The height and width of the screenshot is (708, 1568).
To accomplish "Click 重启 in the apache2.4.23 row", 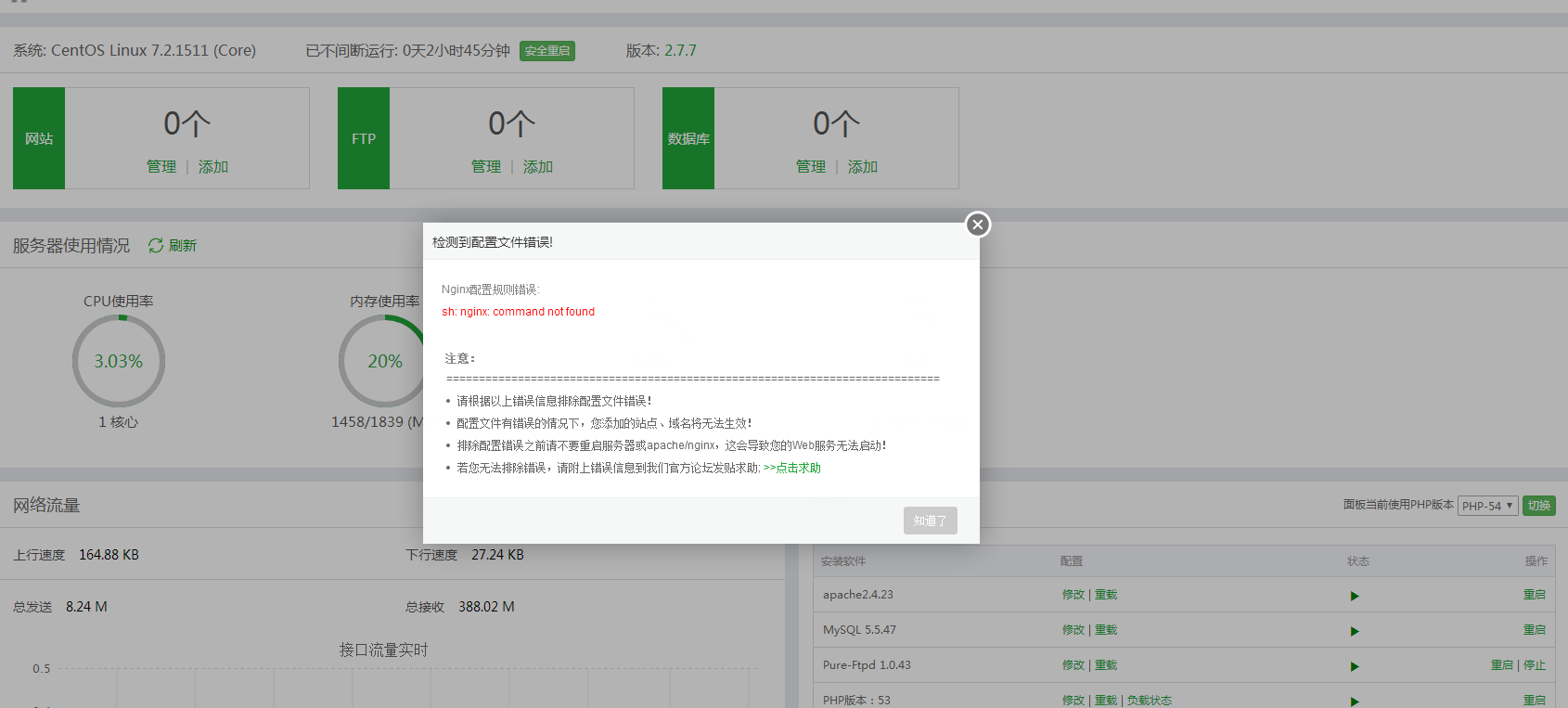I will pyautogui.click(x=1535, y=595).
